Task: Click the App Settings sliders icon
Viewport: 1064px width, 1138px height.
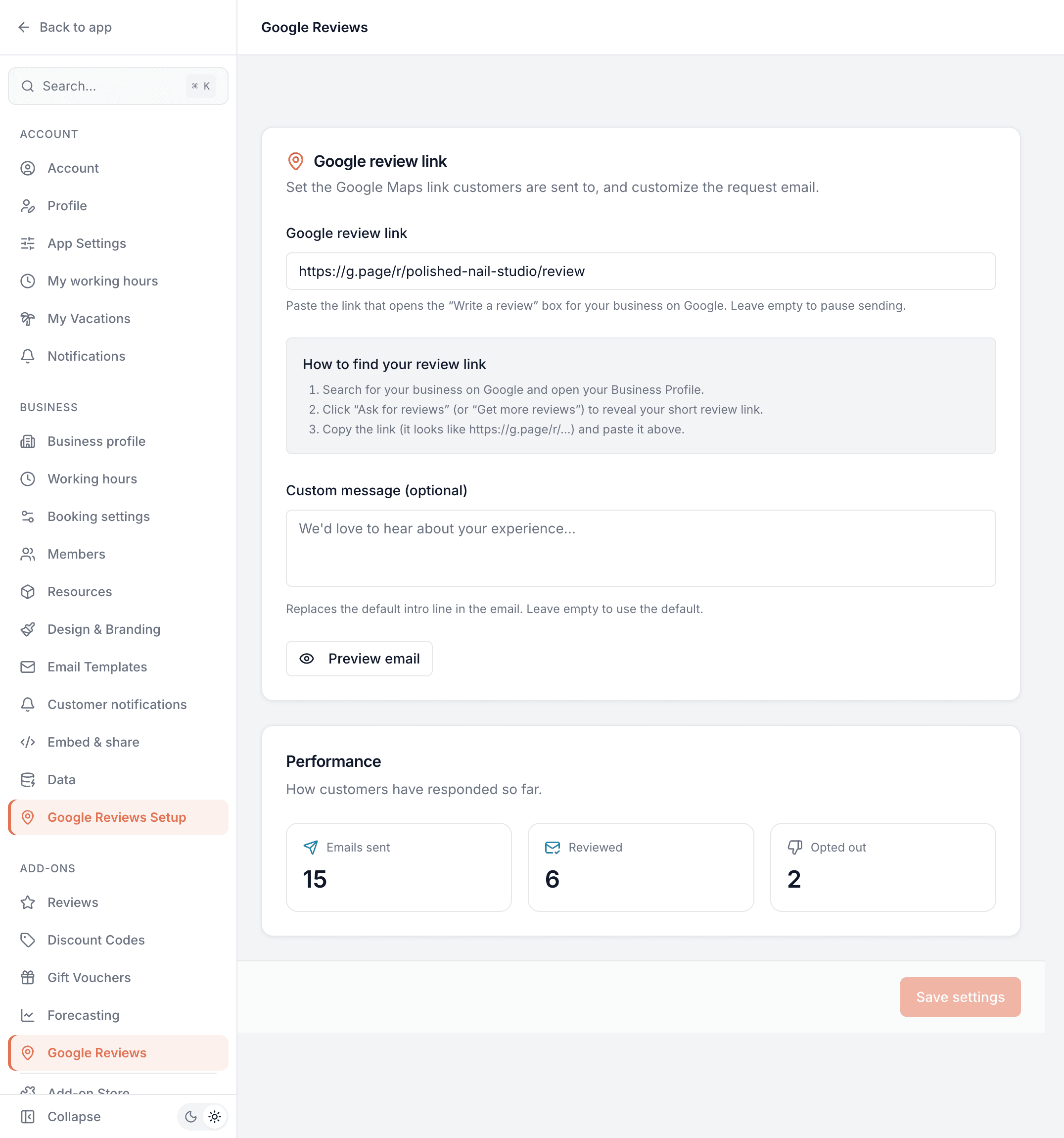Action: (28, 243)
